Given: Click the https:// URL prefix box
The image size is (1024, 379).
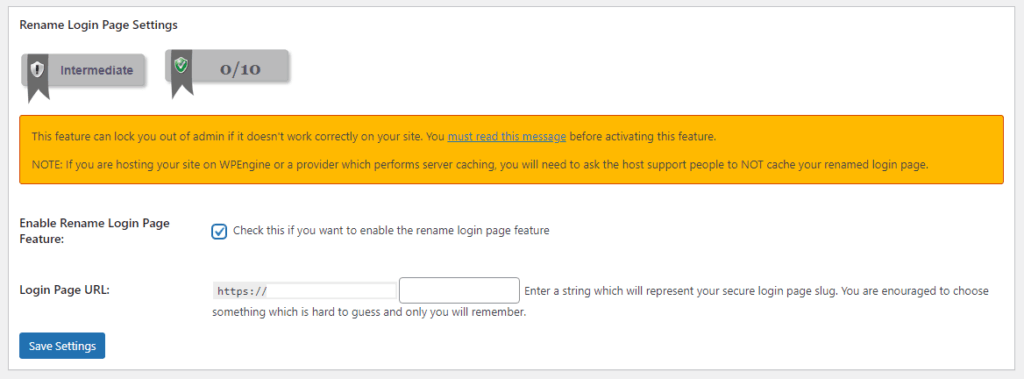Looking at the screenshot, I should [304, 291].
